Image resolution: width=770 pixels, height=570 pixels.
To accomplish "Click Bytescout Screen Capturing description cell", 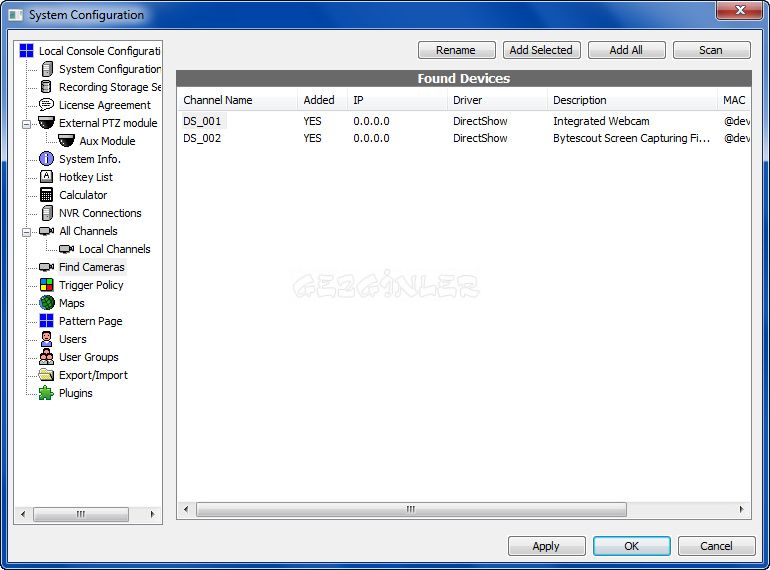I will 632,138.
